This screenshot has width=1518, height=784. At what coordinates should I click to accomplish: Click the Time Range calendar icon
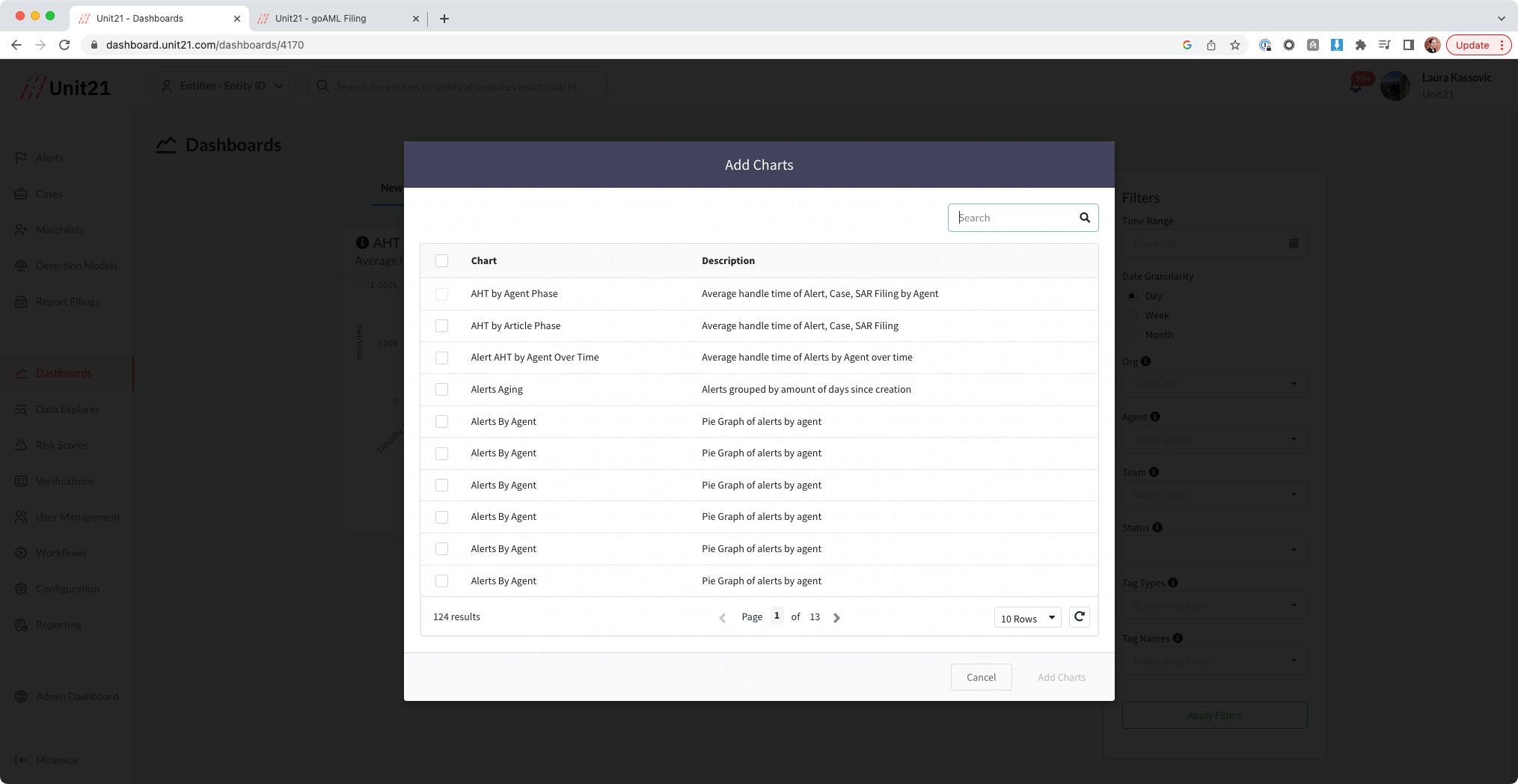pyautogui.click(x=1294, y=243)
